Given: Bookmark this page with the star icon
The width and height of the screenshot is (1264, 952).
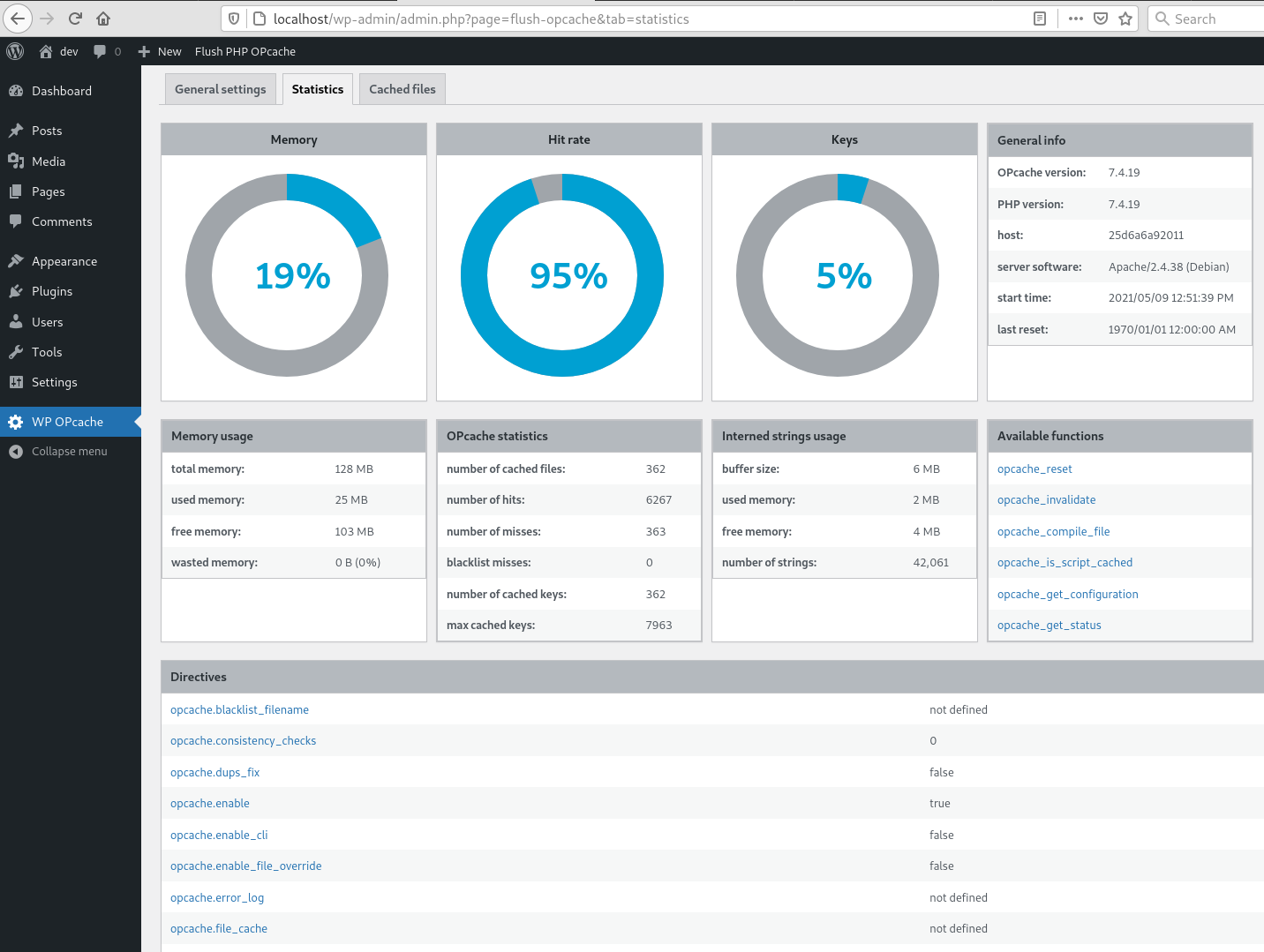Looking at the screenshot, I should 1125,19.
